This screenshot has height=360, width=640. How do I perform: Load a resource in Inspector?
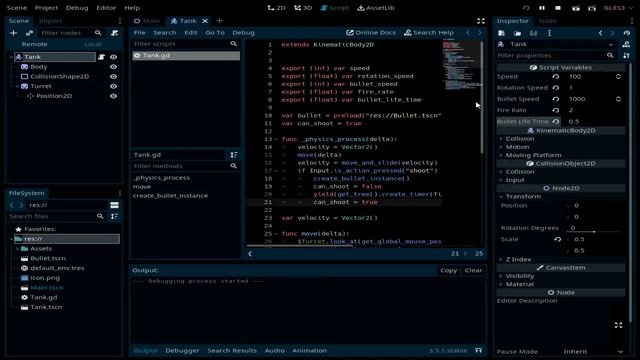click(517, 33)
